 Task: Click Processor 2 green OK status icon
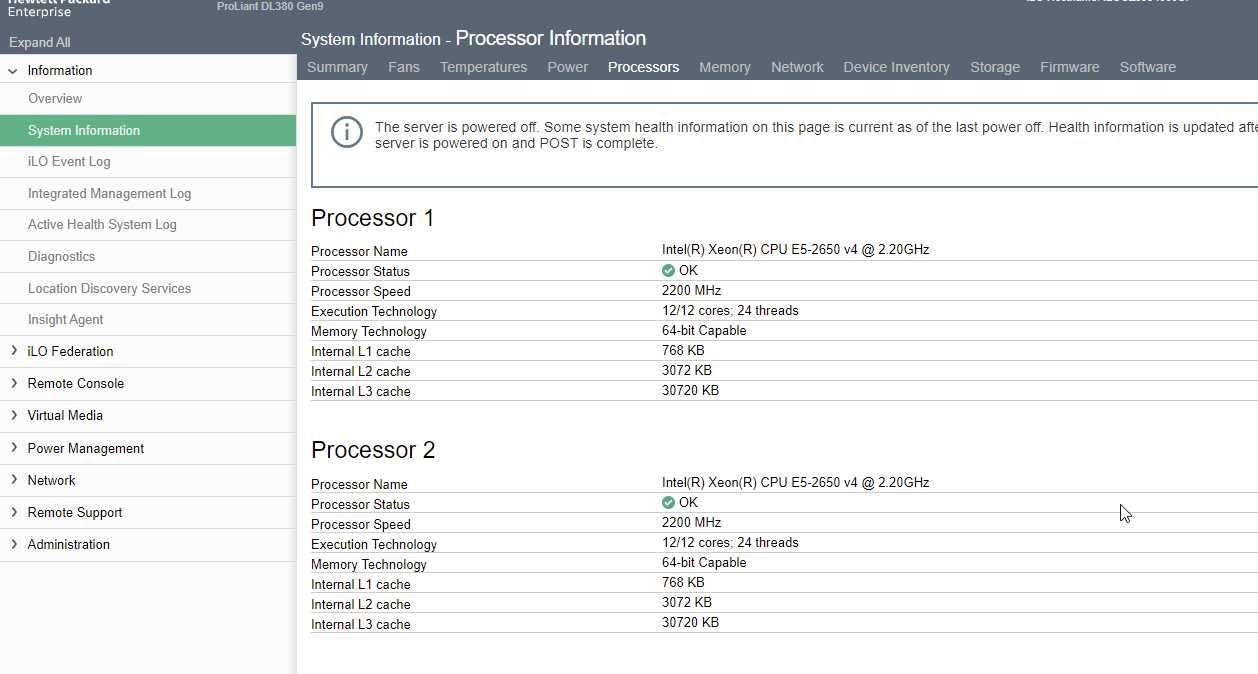(668, 502)
